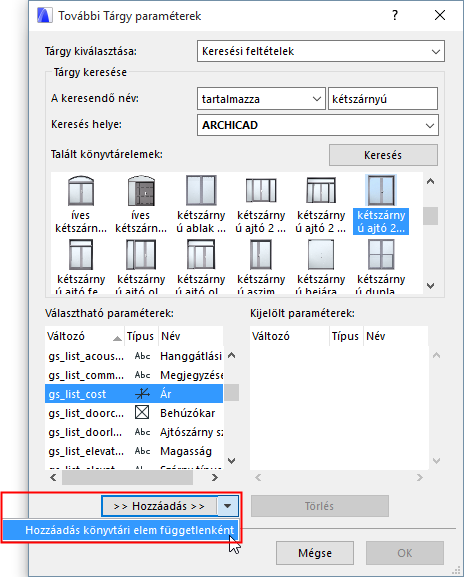Image resolution: width=464 pixels, height=577 pixels.
Task: Click the >> Hozzáadás >> button
Action: tap(159, 506)
